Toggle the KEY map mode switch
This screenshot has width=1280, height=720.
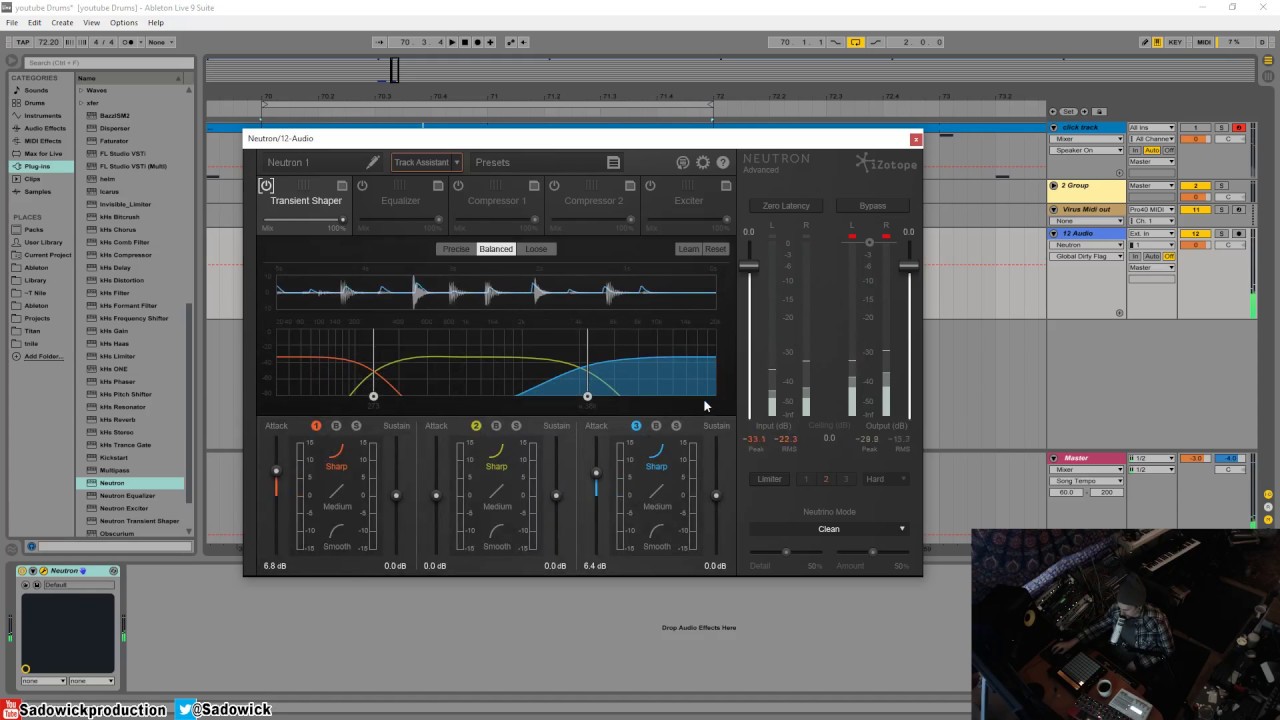pyautogui.click(x=1175, y=42)
